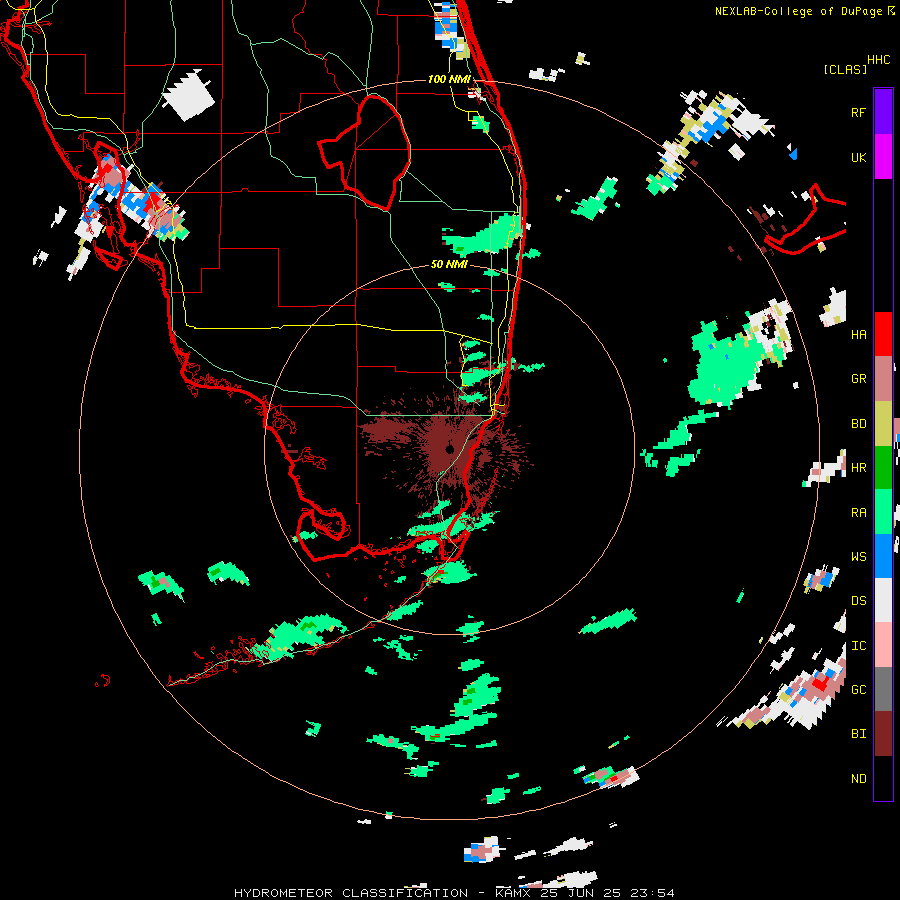Click the white DS legend swatch
900x900 pixels.
tap(883, 600)
